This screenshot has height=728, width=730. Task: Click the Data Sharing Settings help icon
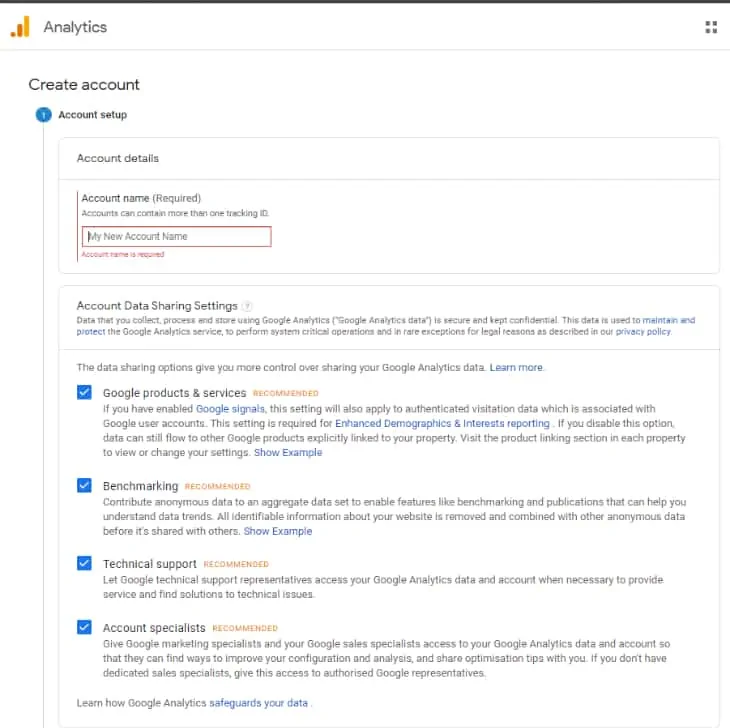pyautogui.click(x=247, y=306)
